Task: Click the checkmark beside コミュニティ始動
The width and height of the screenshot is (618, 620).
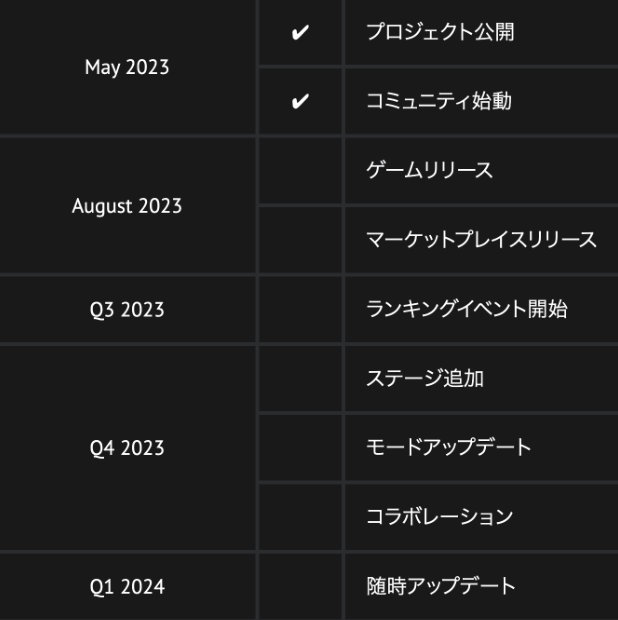Action: (x=299, y=102)
